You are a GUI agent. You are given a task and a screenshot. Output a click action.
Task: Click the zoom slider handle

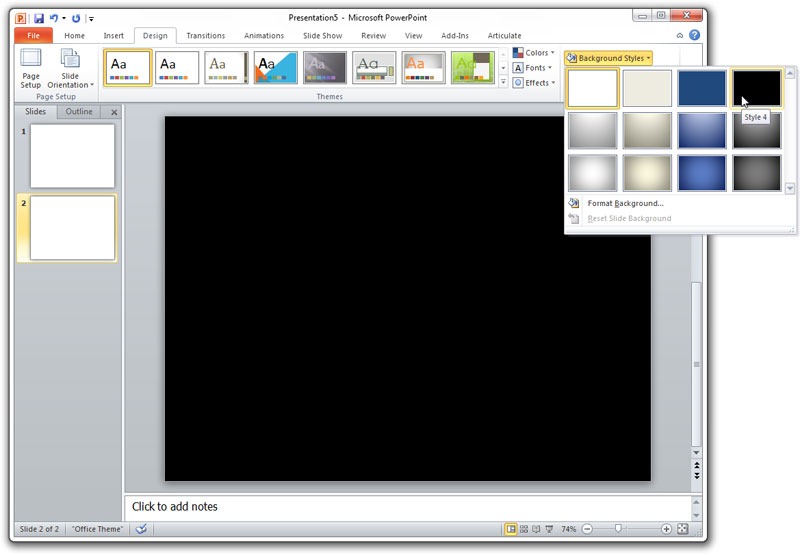click(x=618, y=529)
